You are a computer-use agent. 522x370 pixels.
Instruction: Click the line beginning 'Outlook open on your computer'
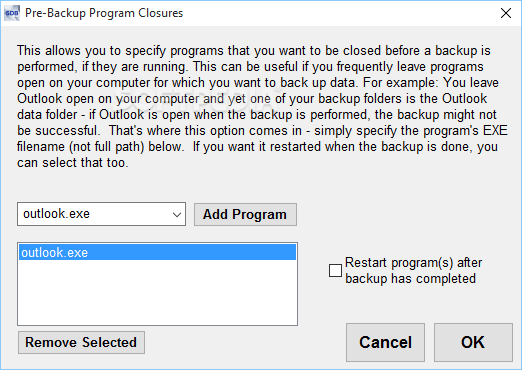pos(252,99)
